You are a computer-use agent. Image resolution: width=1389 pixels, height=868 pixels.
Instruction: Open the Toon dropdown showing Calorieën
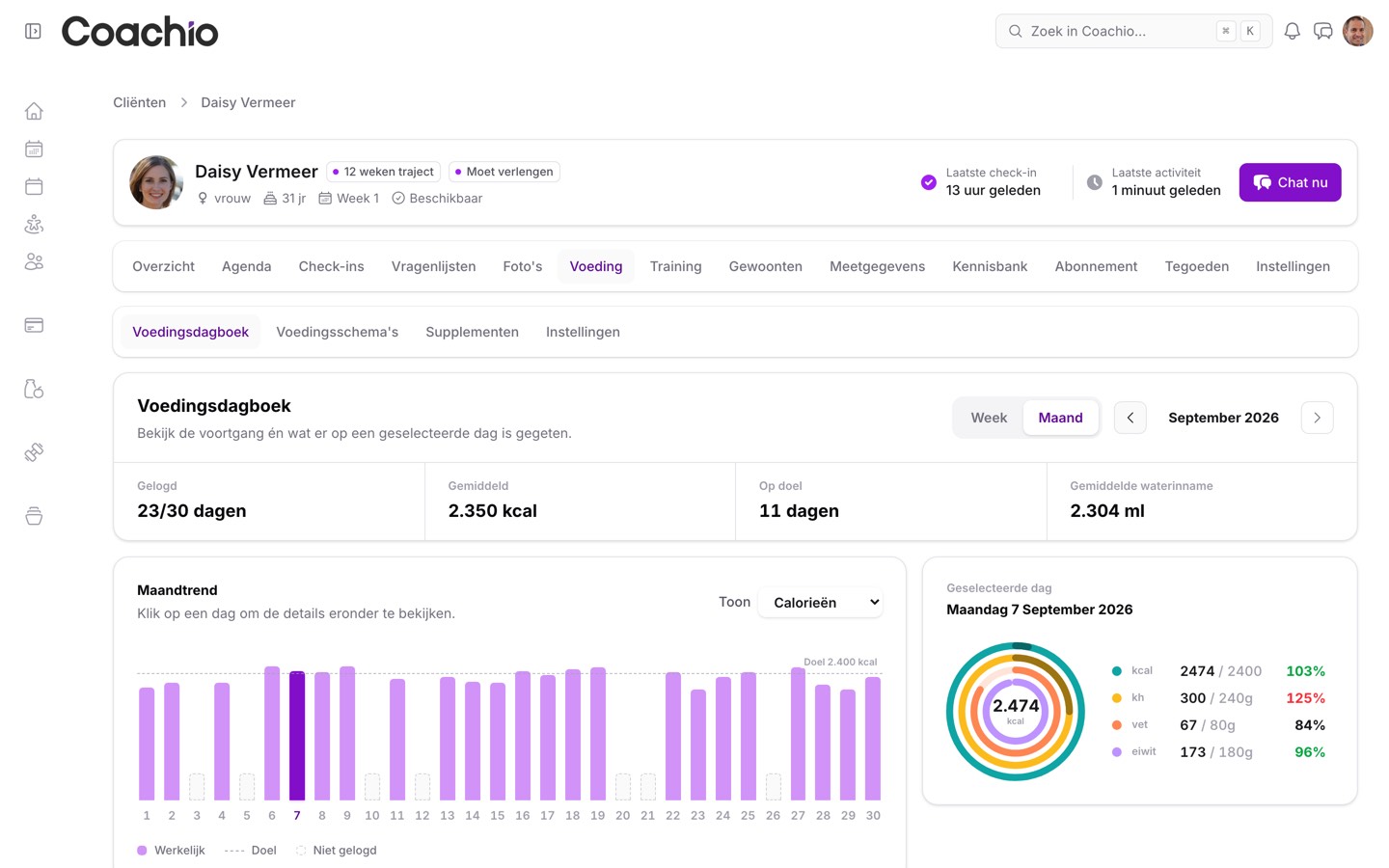821,602
